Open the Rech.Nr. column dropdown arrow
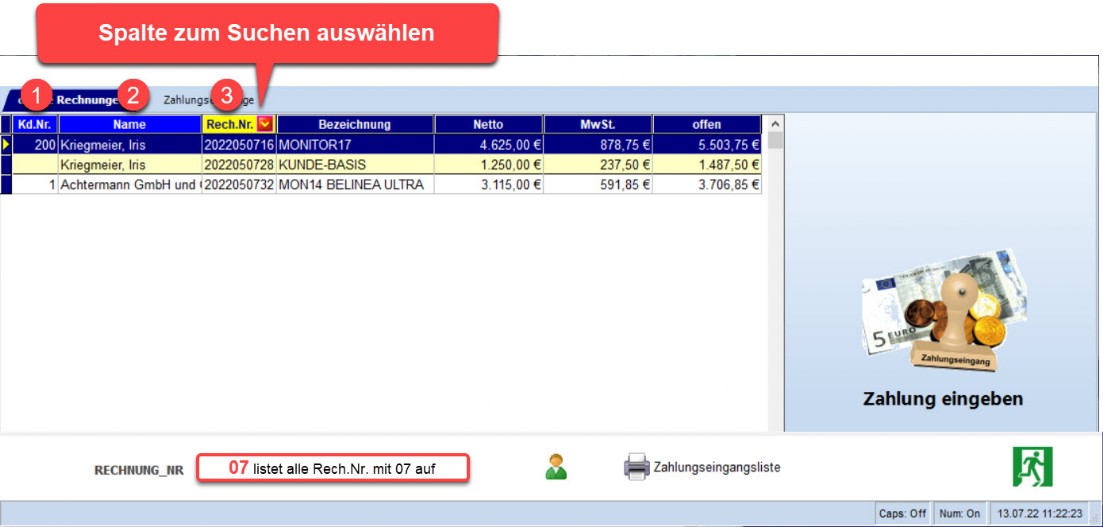The image size is (1103, 527). pyautogui.click(x=265, y=124)
